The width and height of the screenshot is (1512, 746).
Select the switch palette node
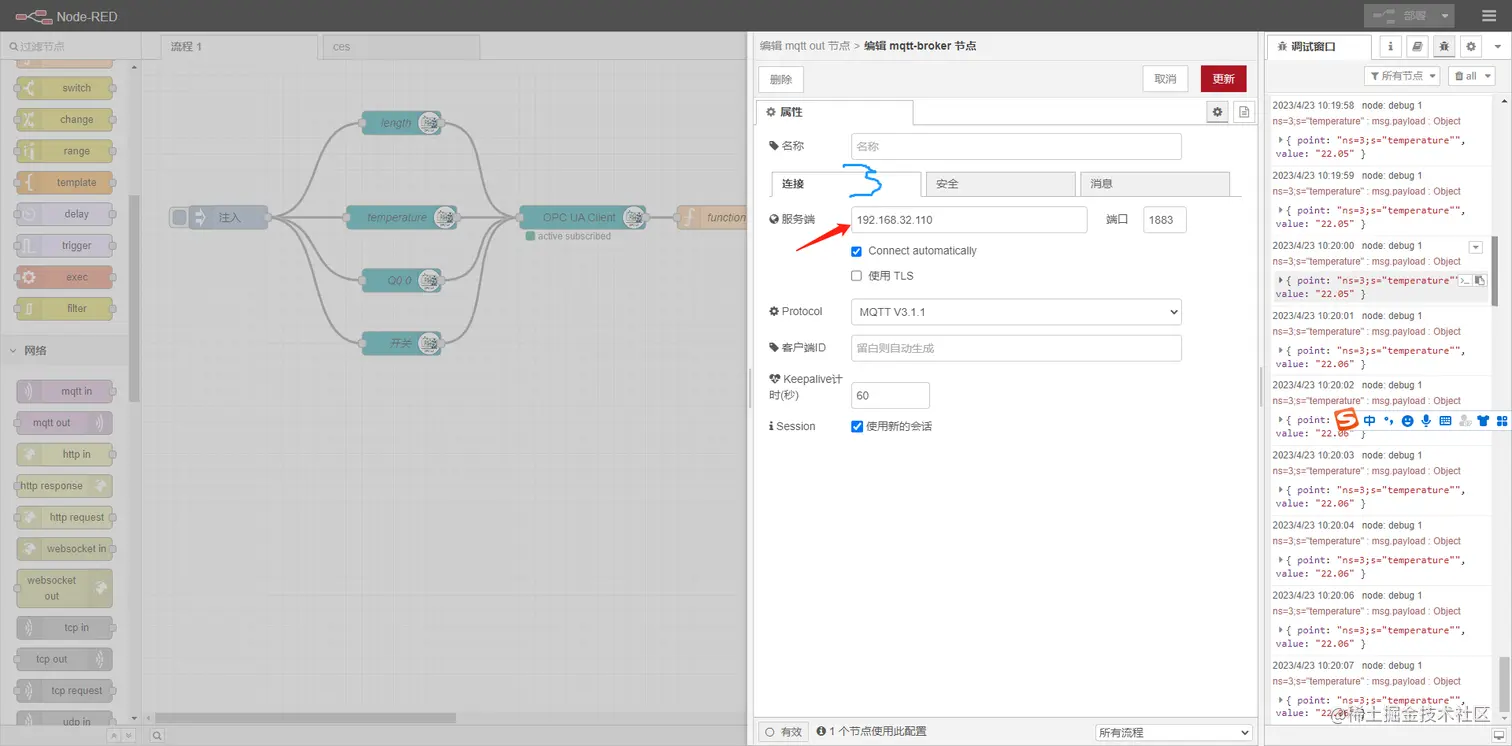(x=64, y=88)
